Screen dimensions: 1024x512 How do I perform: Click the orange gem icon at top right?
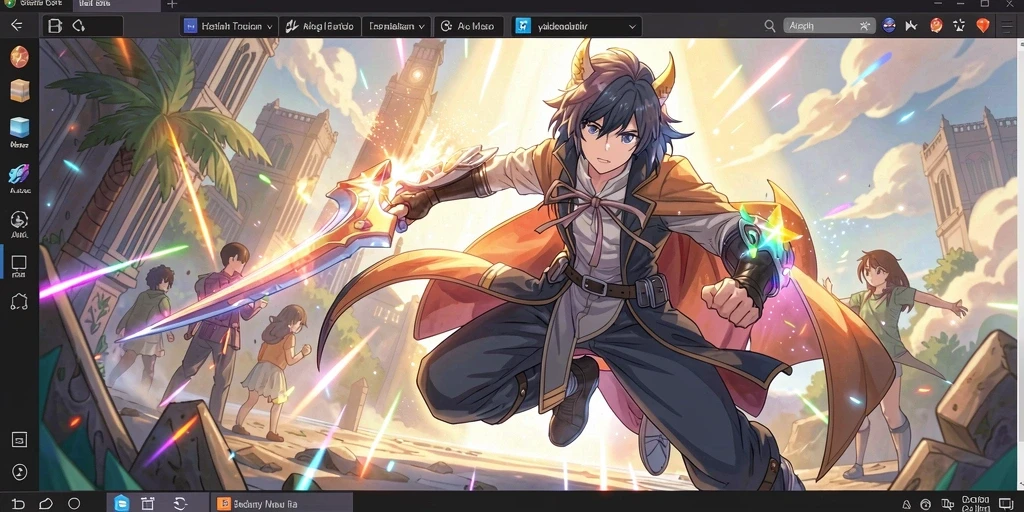(x=983, y=26)
